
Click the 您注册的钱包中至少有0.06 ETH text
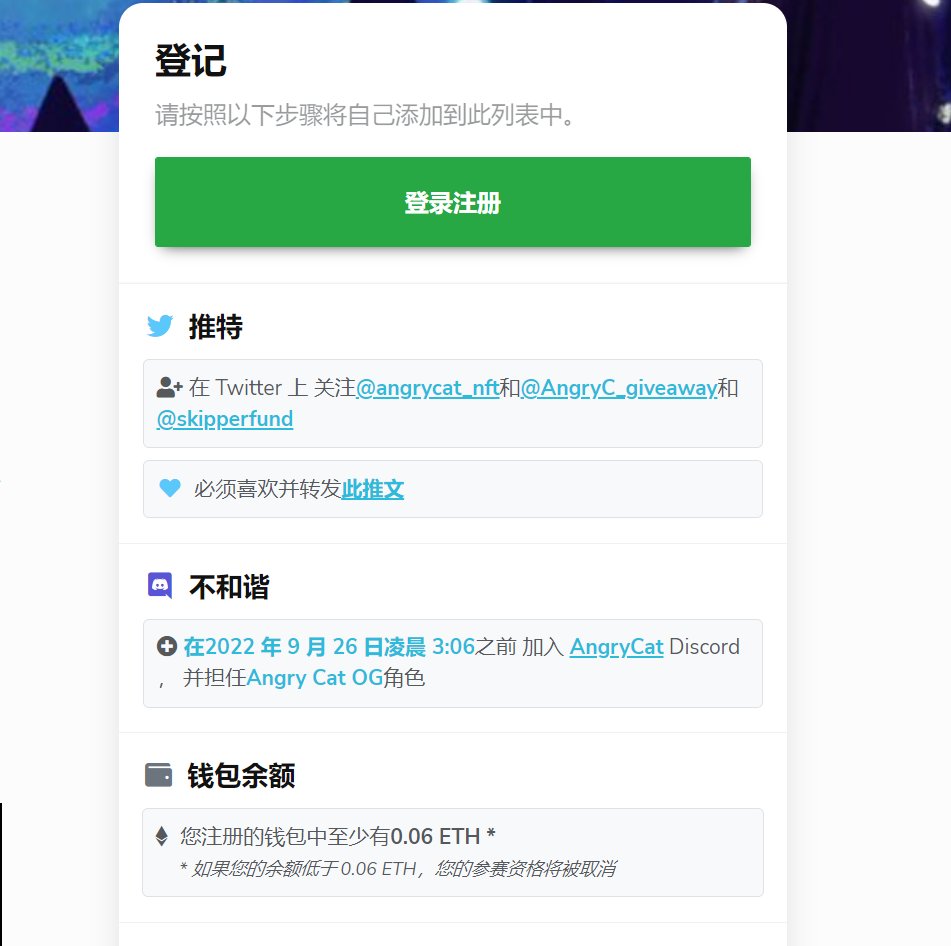[338, 837]
